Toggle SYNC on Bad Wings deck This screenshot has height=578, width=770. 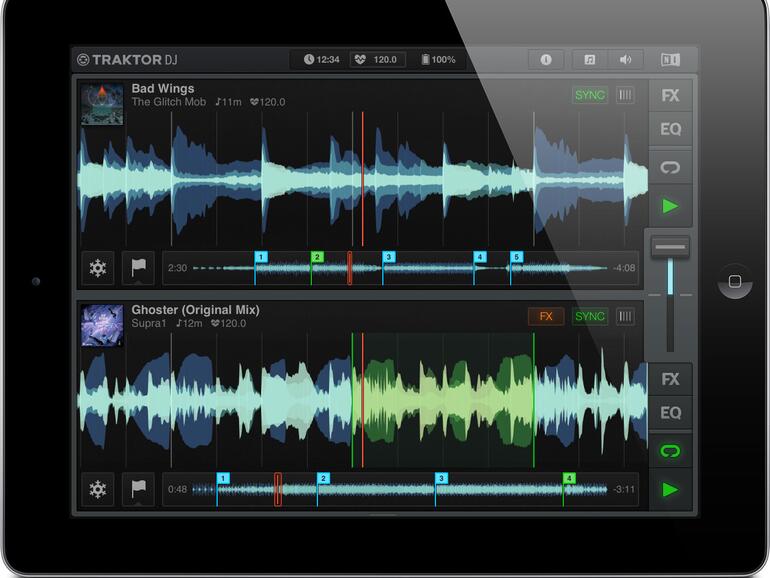[590, 95]
